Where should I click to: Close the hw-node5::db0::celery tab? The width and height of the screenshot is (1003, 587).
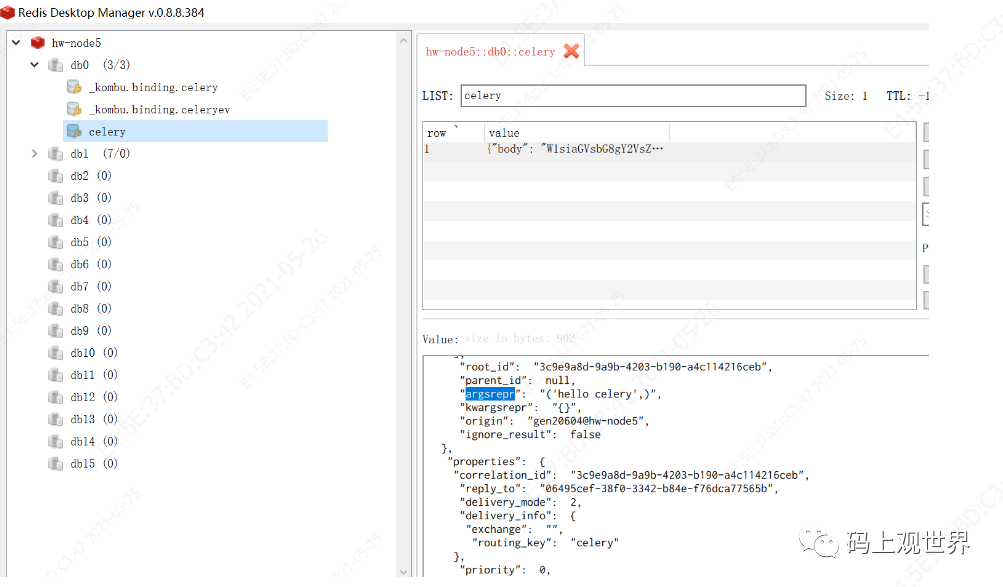click(x=571, y=51)
